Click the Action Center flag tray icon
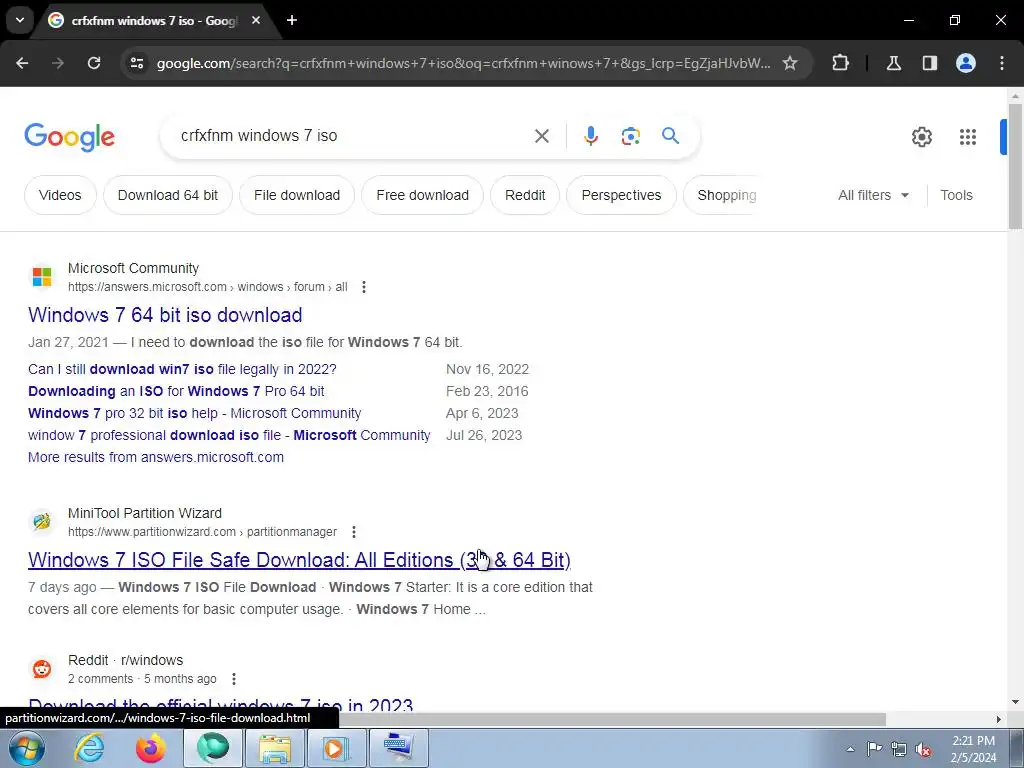Screen dimensions: 1024x768 click(874, 749)
